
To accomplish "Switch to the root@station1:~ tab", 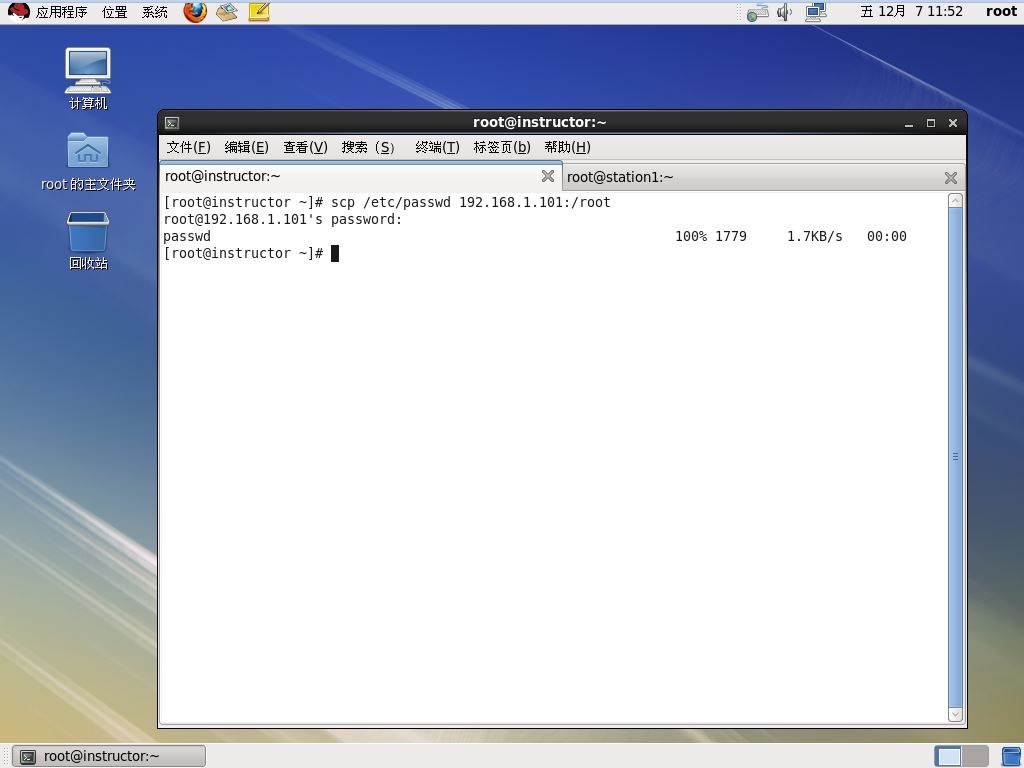I will point(763,177).
